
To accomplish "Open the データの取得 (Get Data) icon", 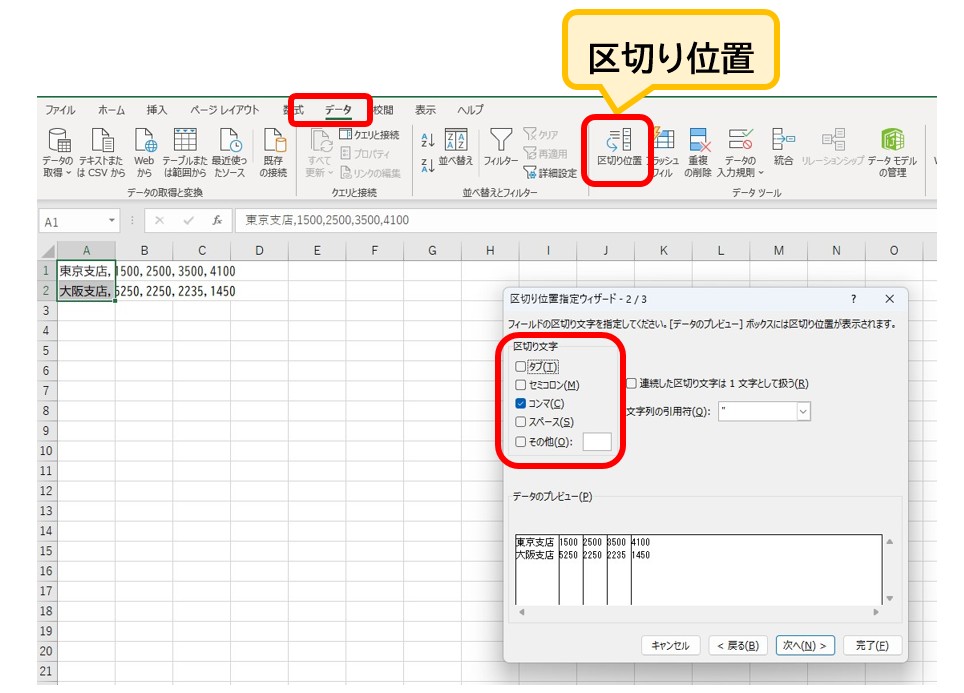I will click(x=58, y=140).
